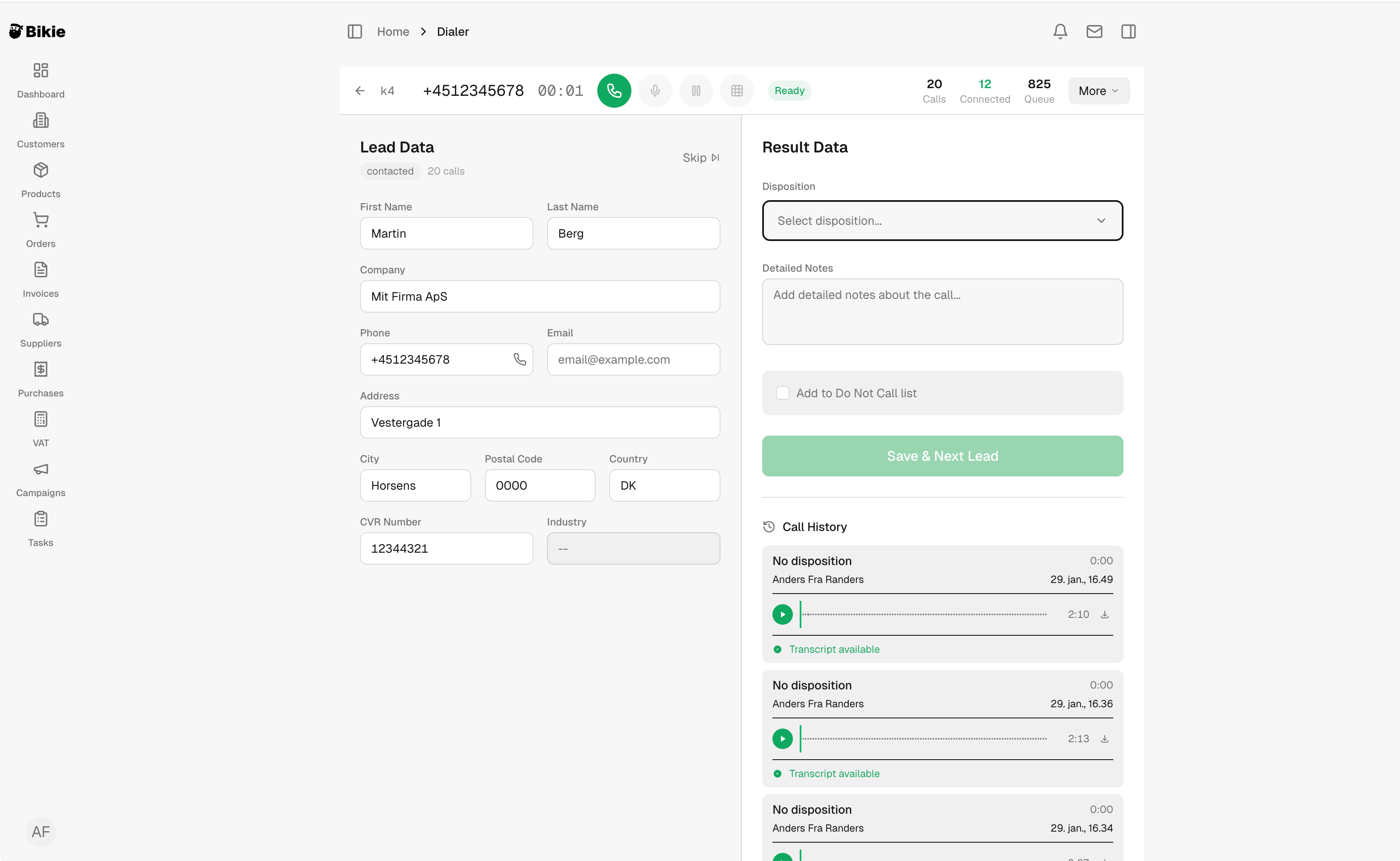Image resolution: width=1400 pixels, height=861 pixels.
Task: Expand the More menu
Action: (1098, 91)
